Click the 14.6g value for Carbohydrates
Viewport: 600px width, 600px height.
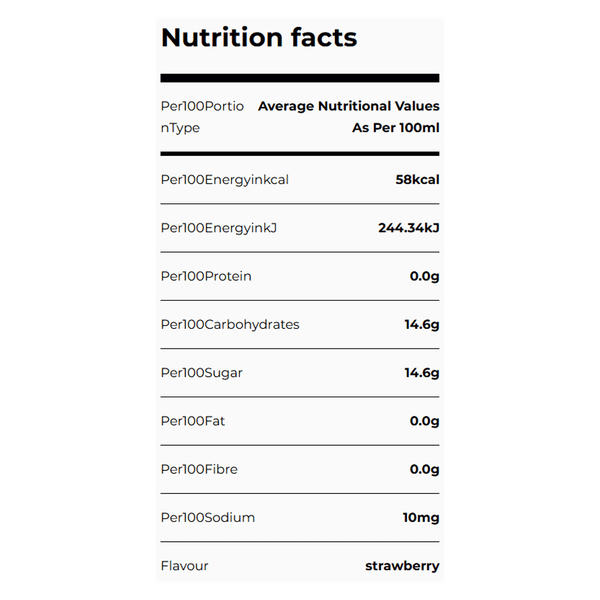[421, 324]
